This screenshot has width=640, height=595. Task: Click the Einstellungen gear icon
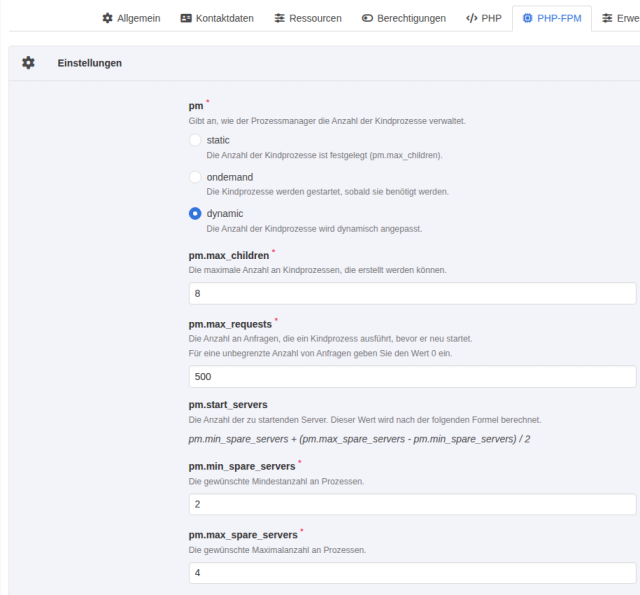[28, 63]
